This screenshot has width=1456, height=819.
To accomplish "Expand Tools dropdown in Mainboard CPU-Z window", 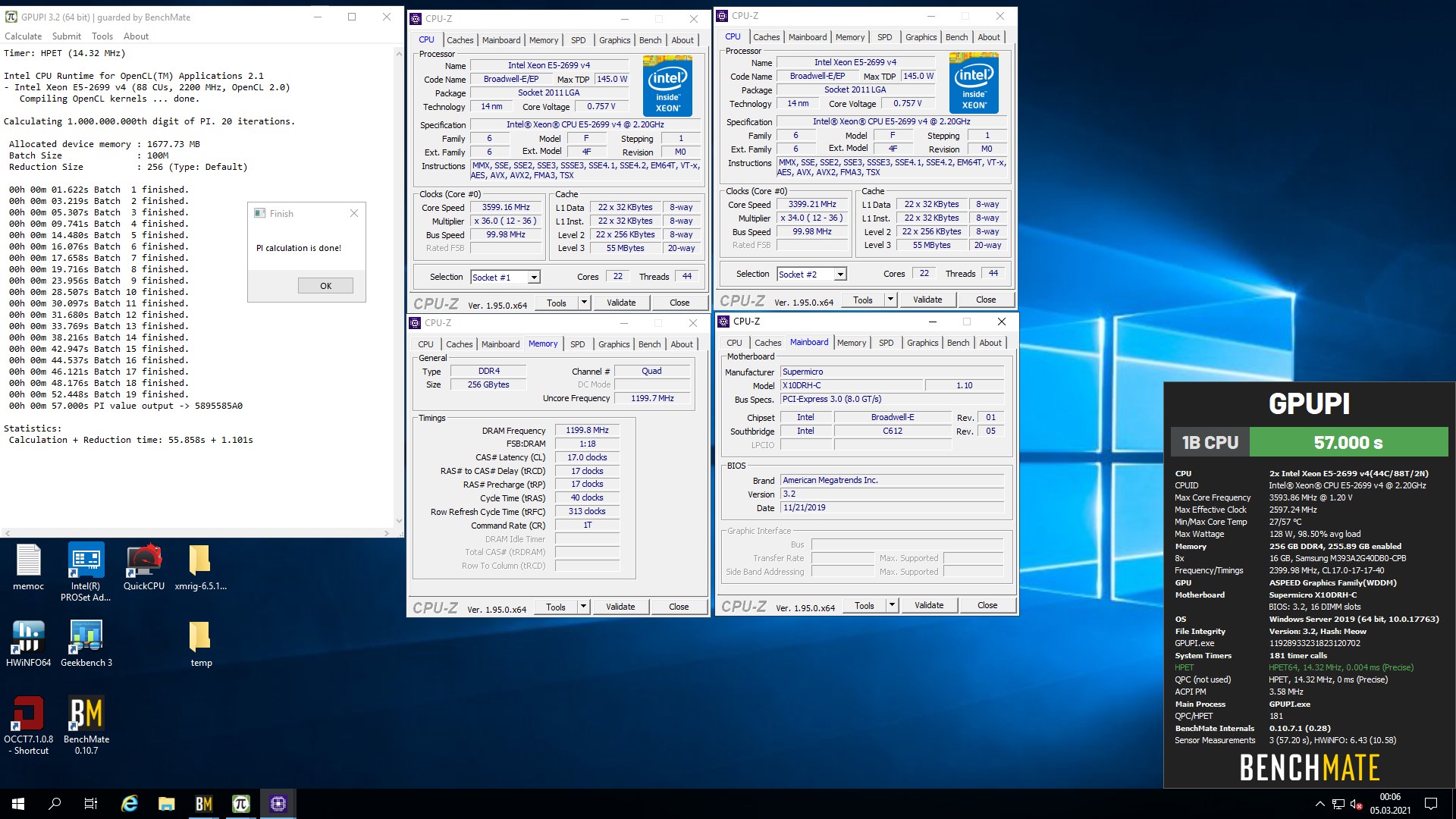I will pos(892,605).
